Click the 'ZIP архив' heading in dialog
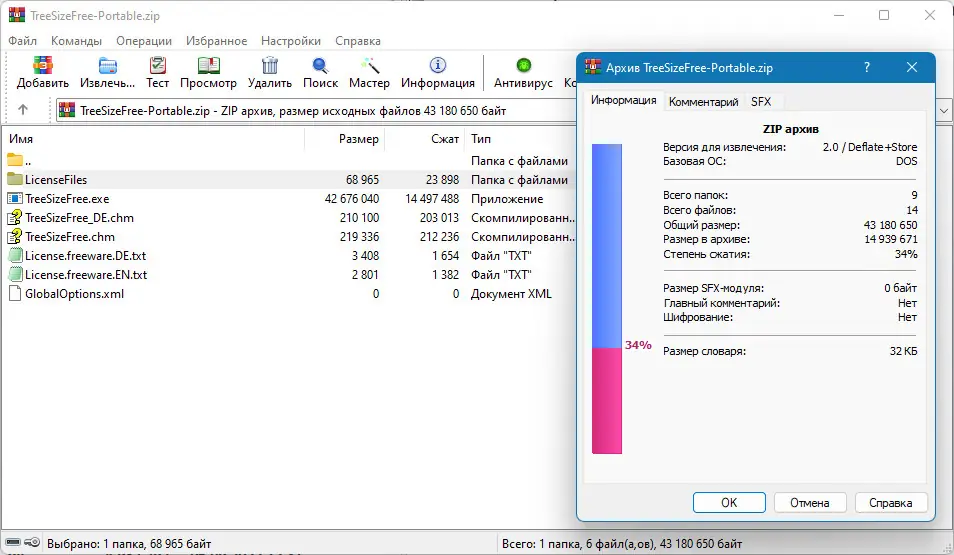Screen dimensions: 954x555 click(x=790, y=129)
